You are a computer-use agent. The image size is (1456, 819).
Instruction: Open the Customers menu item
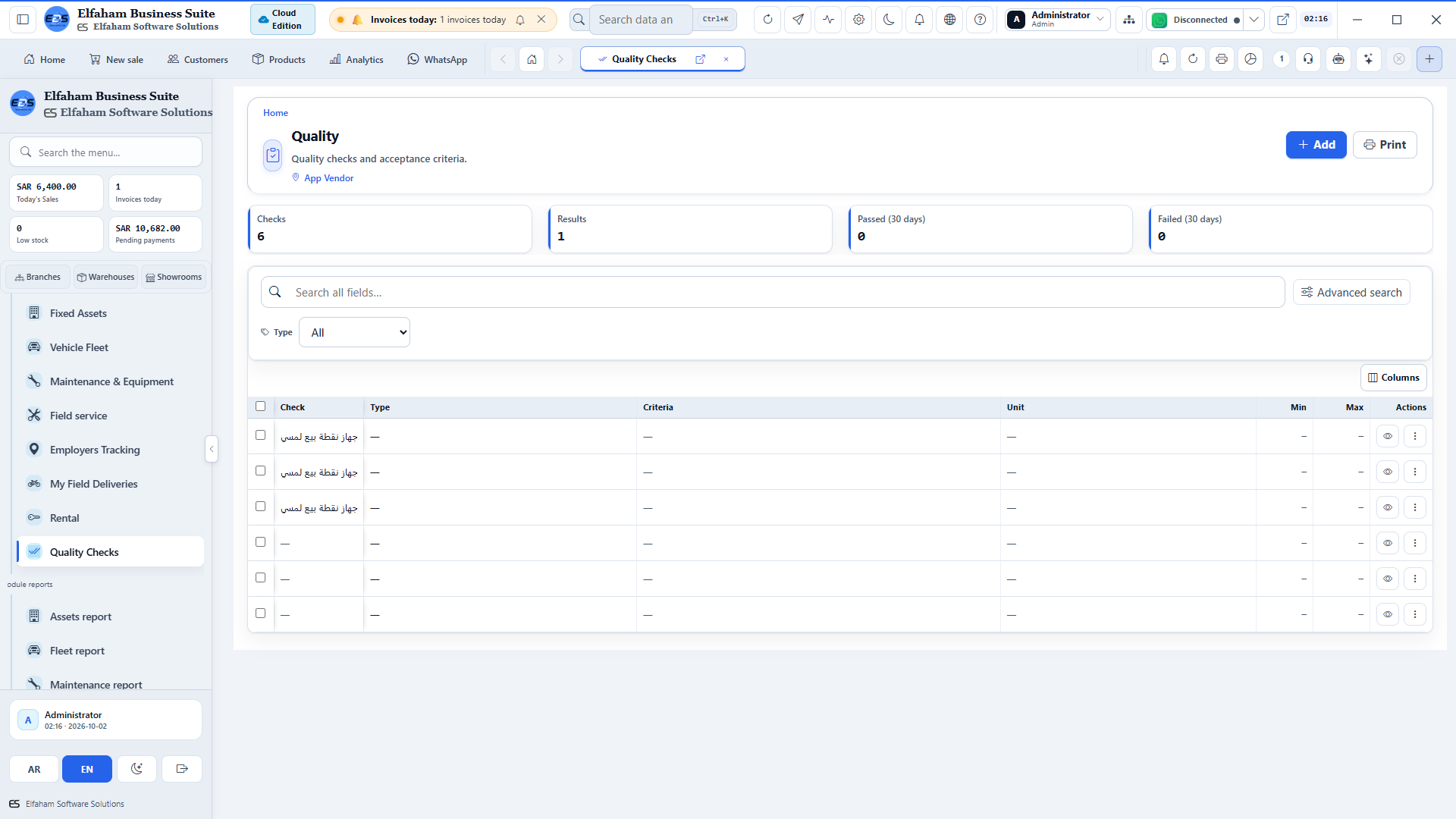[197, 59]
